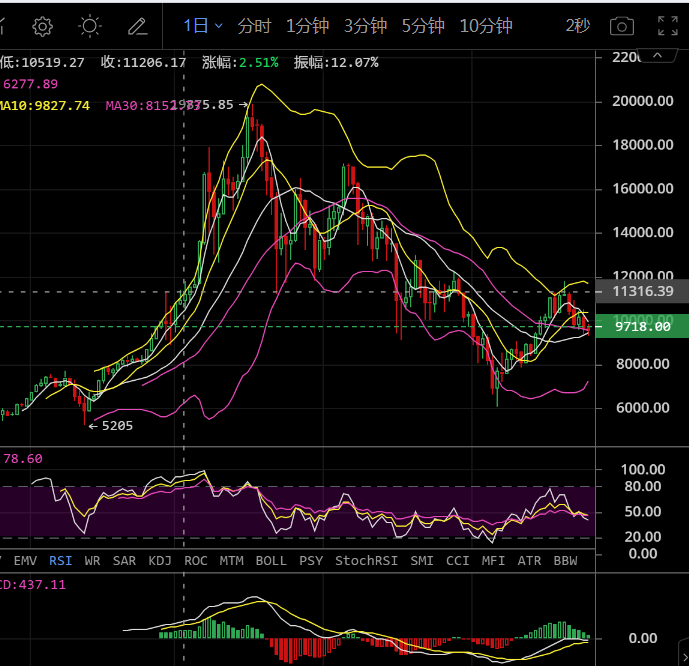Image resolution: width=689 pixels, height=666 pixels.
Task: Collapse price axis using up chevron
Action: coord(657,56)
